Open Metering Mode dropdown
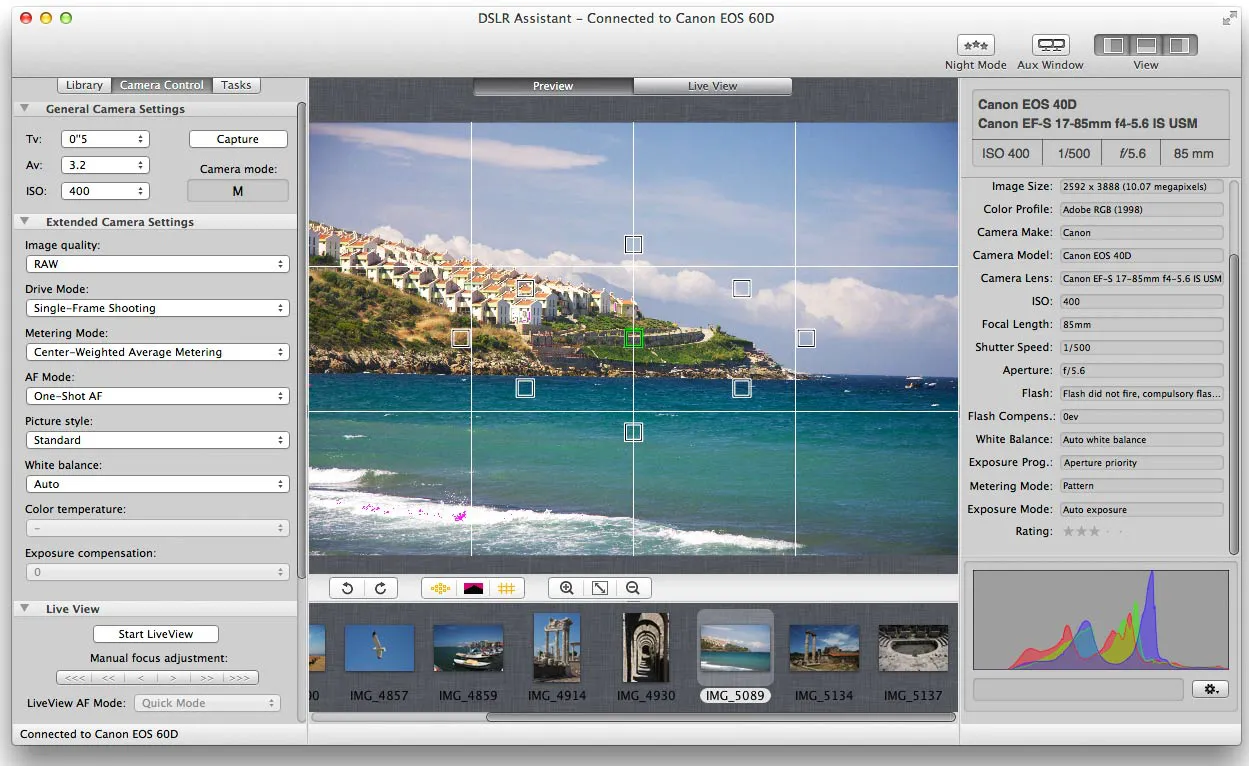1249x766 pixels. [x=157, y=352]
